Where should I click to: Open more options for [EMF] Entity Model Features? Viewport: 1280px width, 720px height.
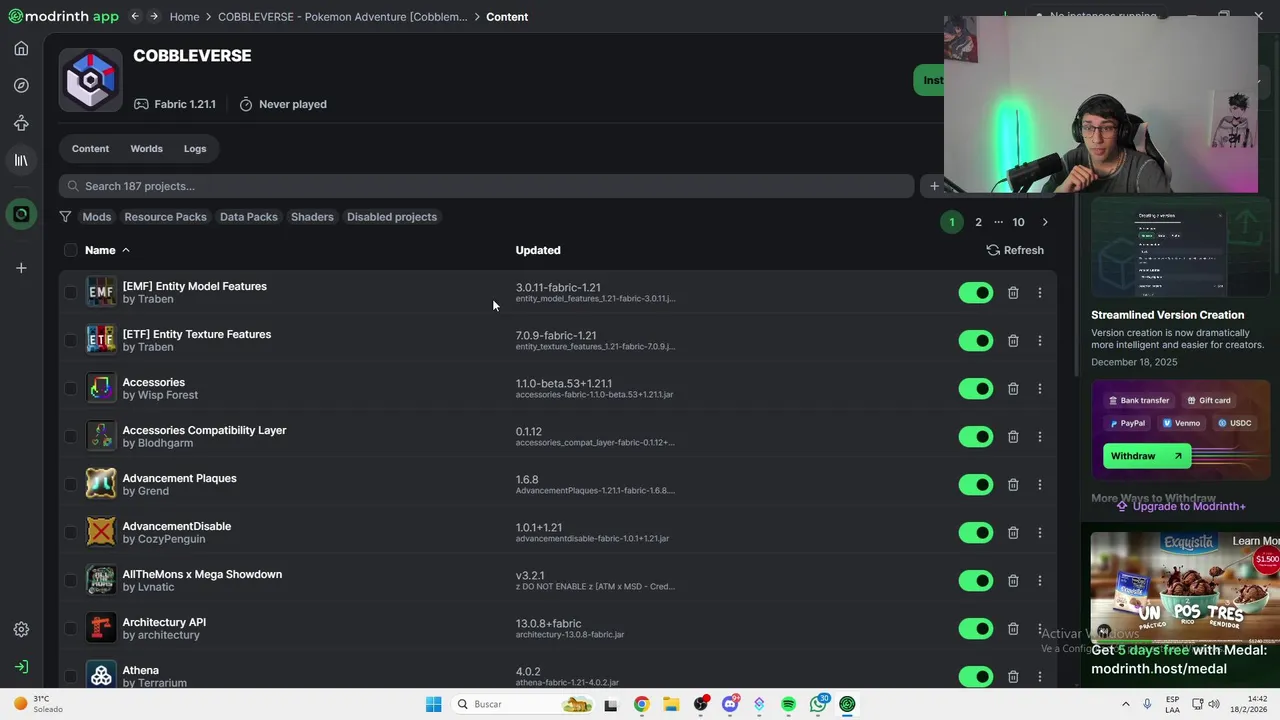pyautogui.click(x=1039, y=292)
